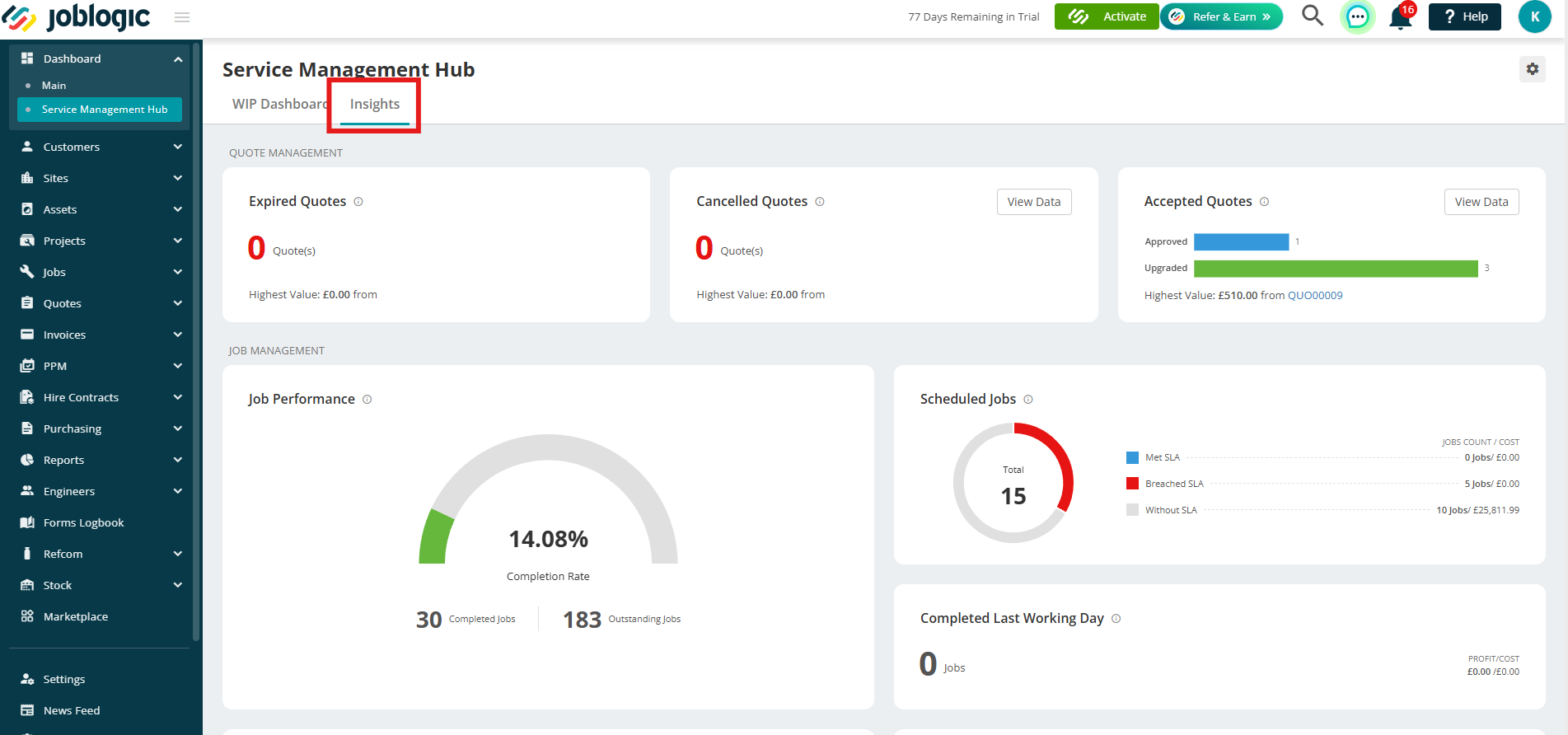Image resolution: width=1568 pixels, height=735 pixels.
Task: Click the blue Approved quotes bar
Action: point(1241,242)
